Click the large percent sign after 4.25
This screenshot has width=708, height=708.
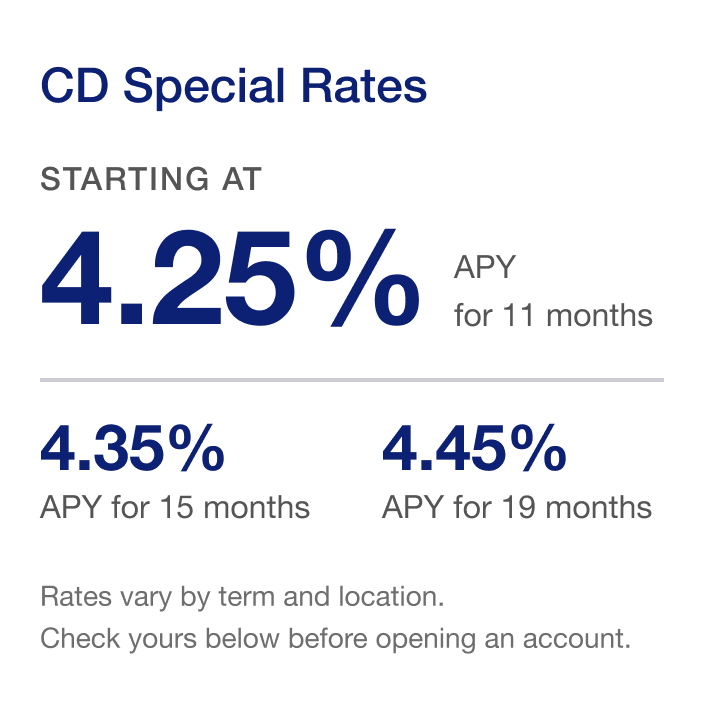(361, 279)
